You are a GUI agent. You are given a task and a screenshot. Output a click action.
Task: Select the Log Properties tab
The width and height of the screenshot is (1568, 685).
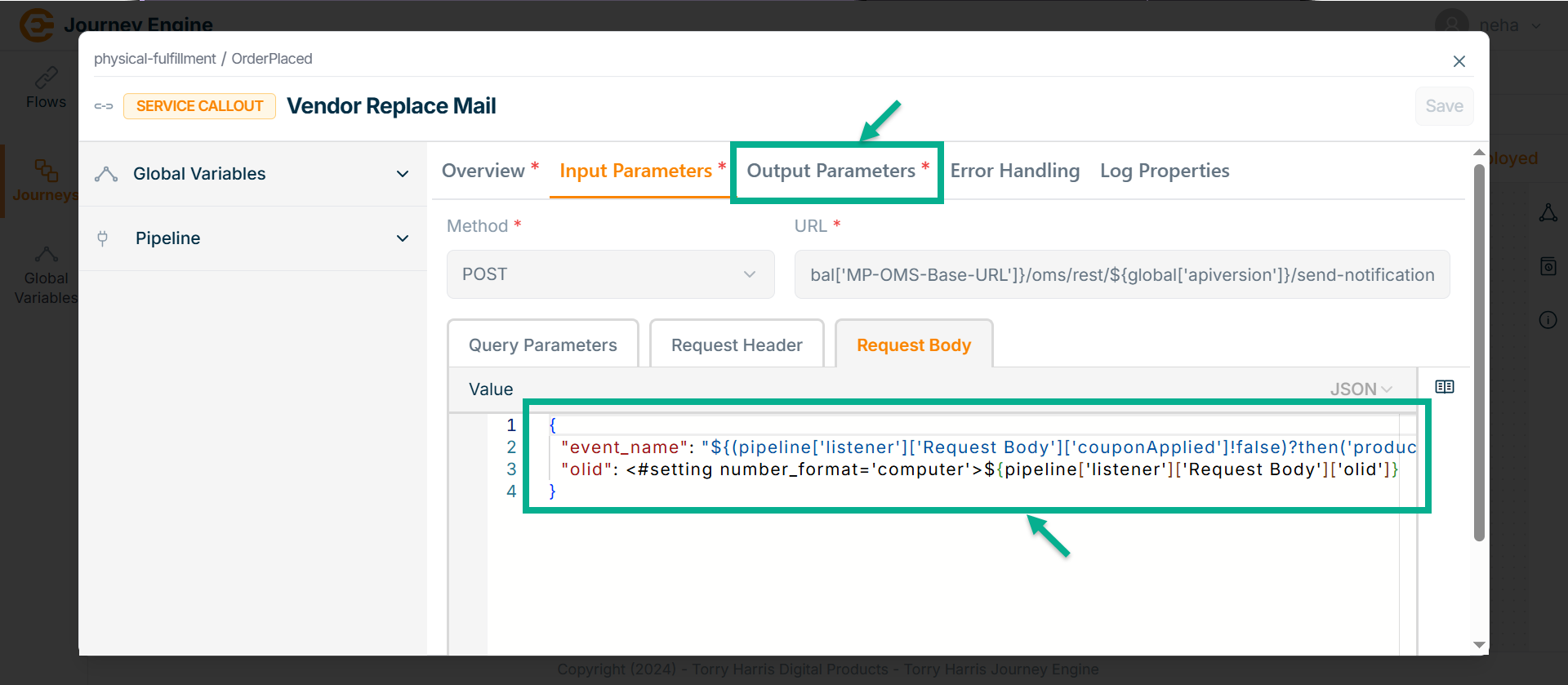[1164, 171]
